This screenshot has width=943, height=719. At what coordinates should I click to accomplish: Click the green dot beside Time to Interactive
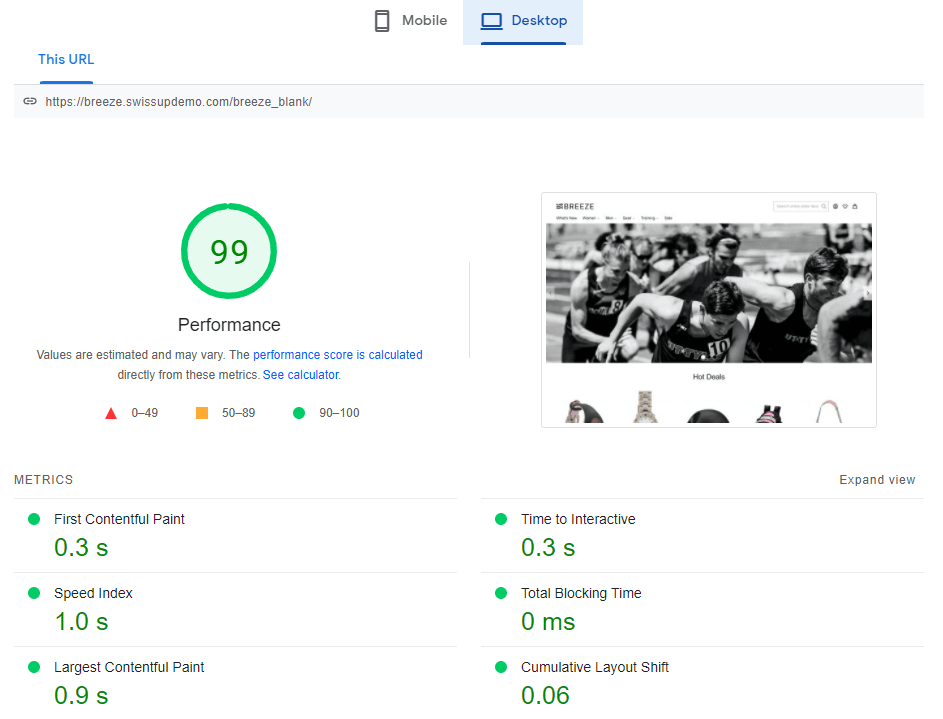click(x=501, y=519)
